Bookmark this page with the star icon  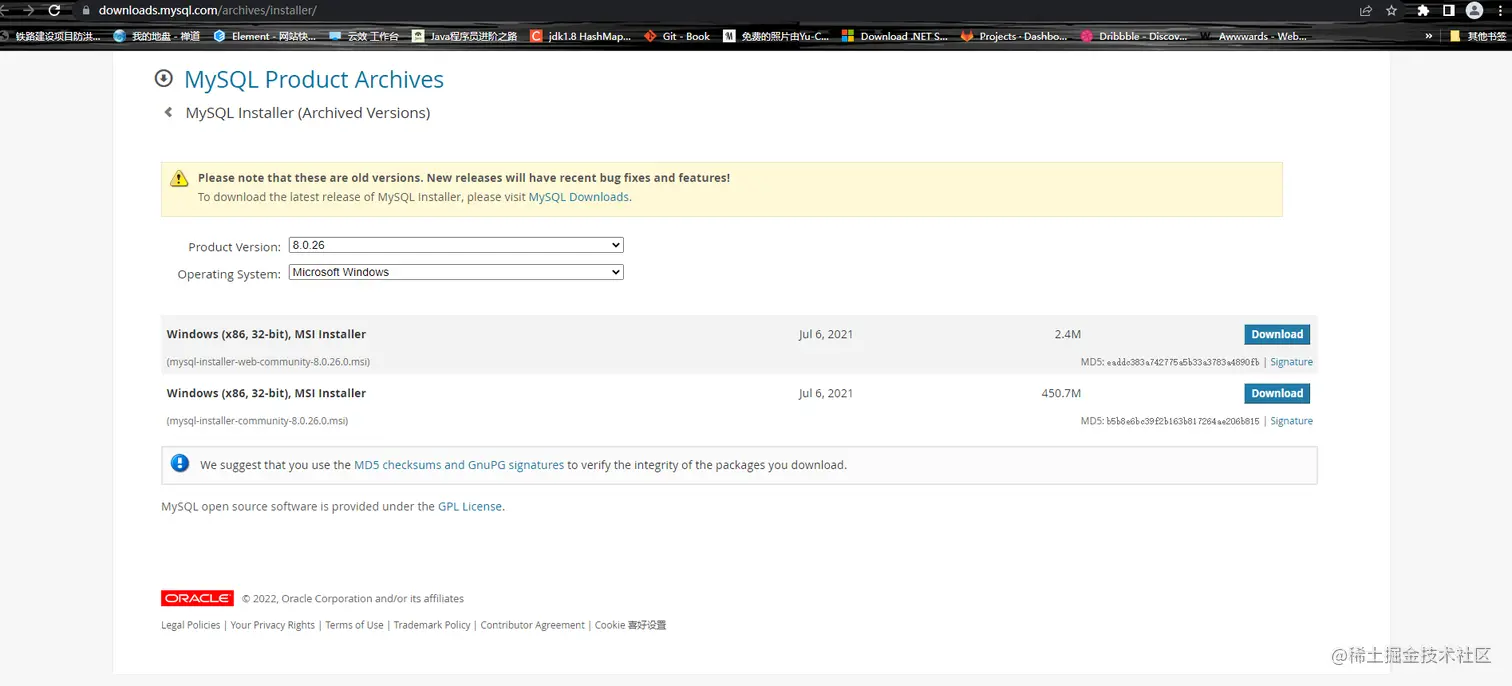pyautogui.click(x=1392, y=10)
